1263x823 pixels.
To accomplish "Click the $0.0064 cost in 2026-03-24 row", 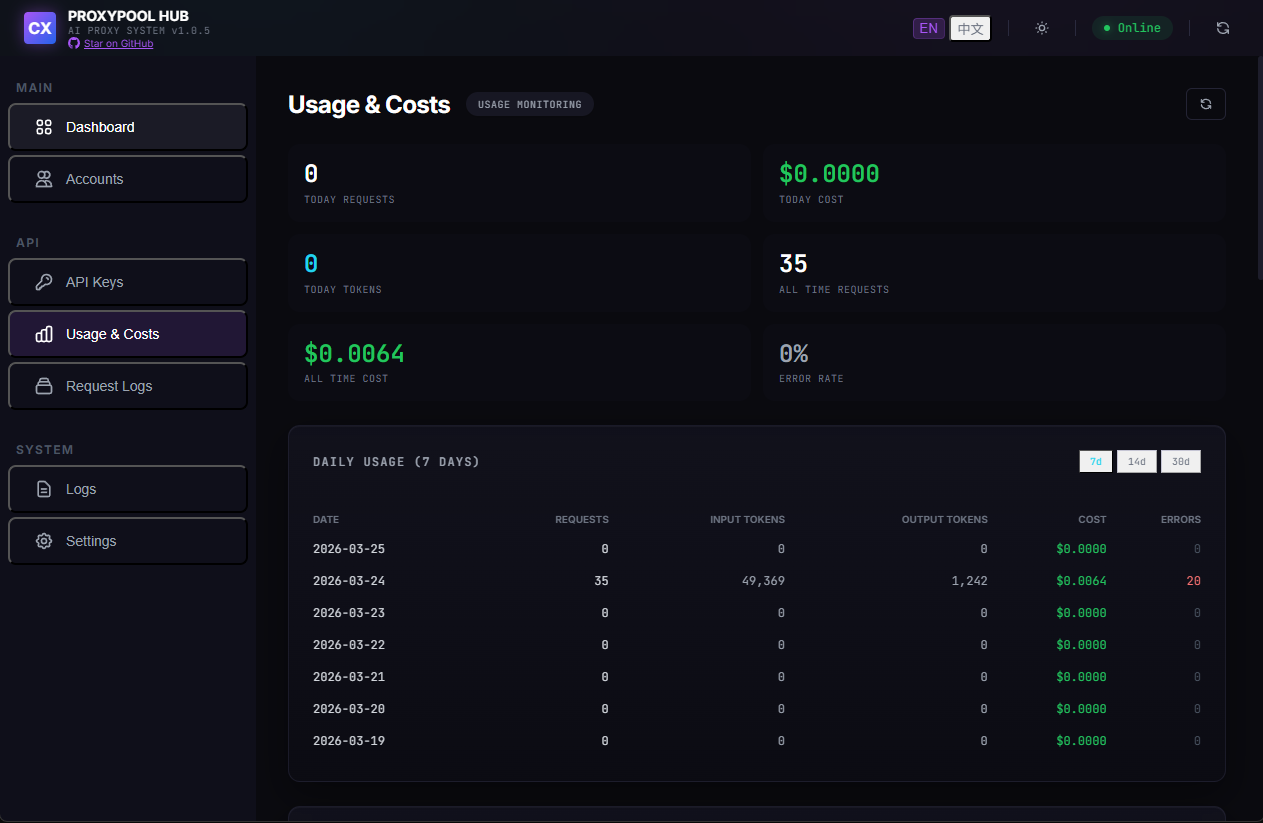I will click(x=1082, y=581).
